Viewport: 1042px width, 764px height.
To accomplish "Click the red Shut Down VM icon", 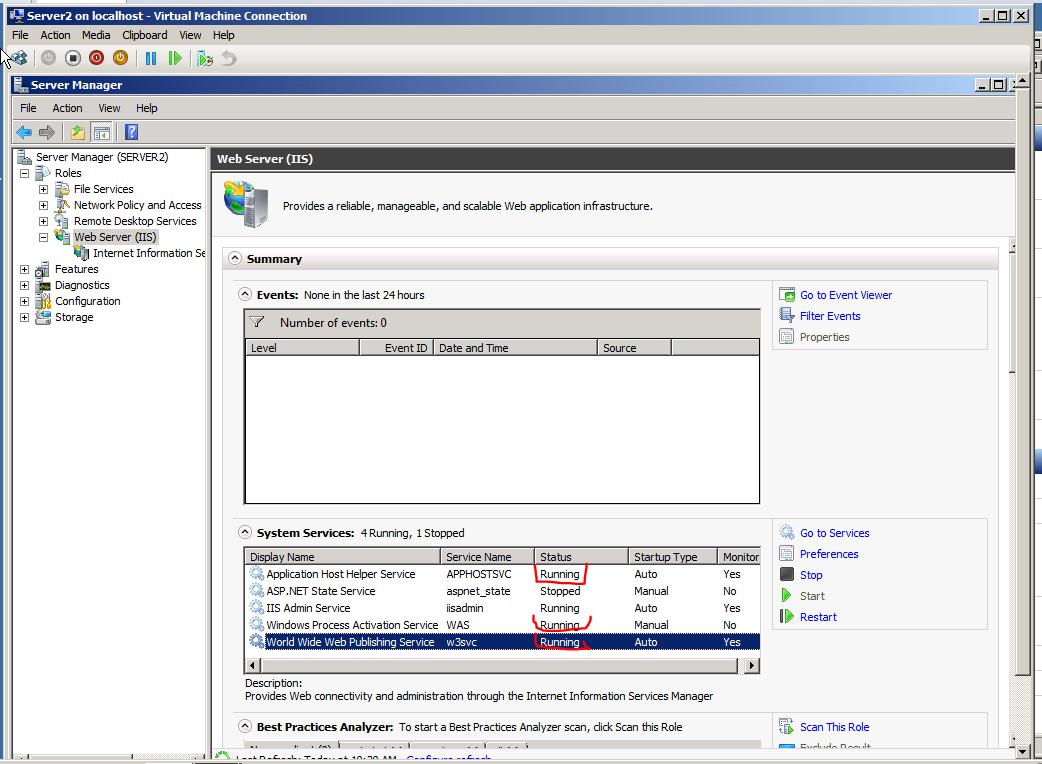I will coord(96,58).
